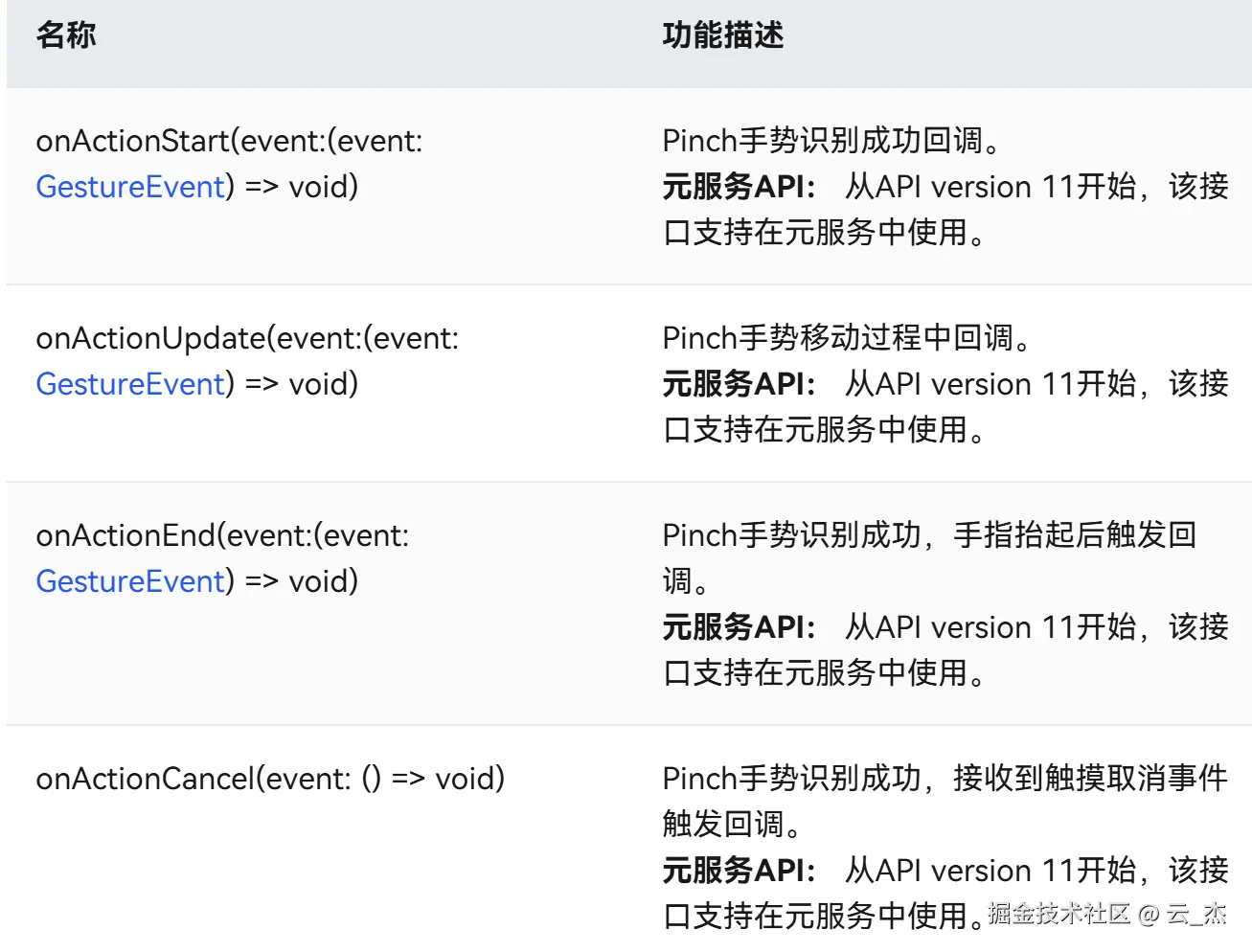Open GestureEvent link in onActionEnd row
This screenshot has height=952, width=1252.
point(130,580)
